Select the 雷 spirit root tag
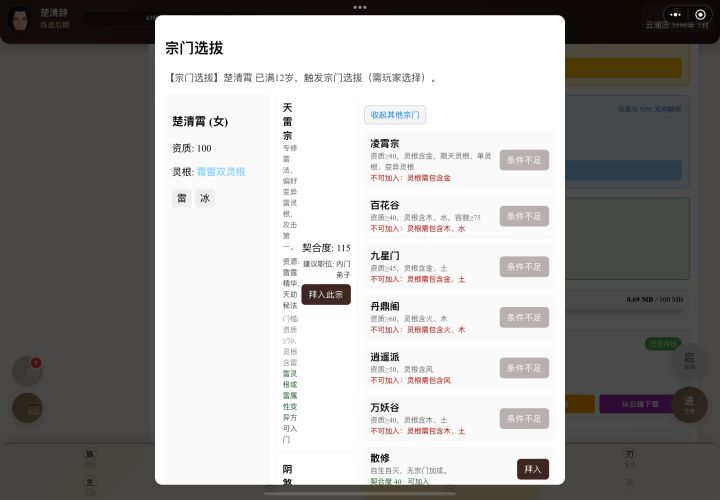 click(182, 198)
